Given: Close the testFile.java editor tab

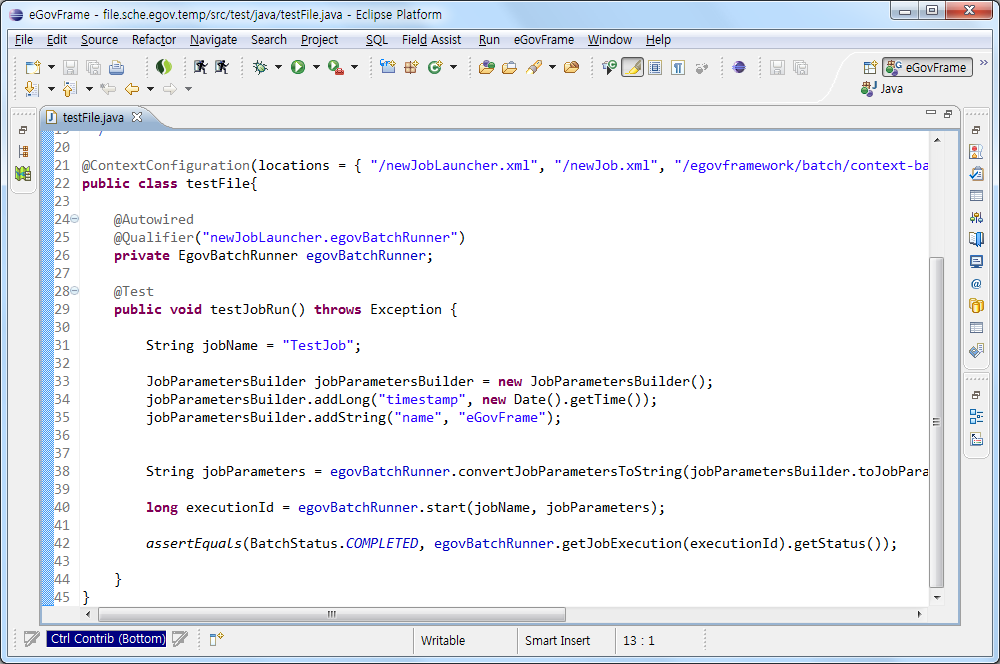Looking at the screenshot, I should point(138,117).
